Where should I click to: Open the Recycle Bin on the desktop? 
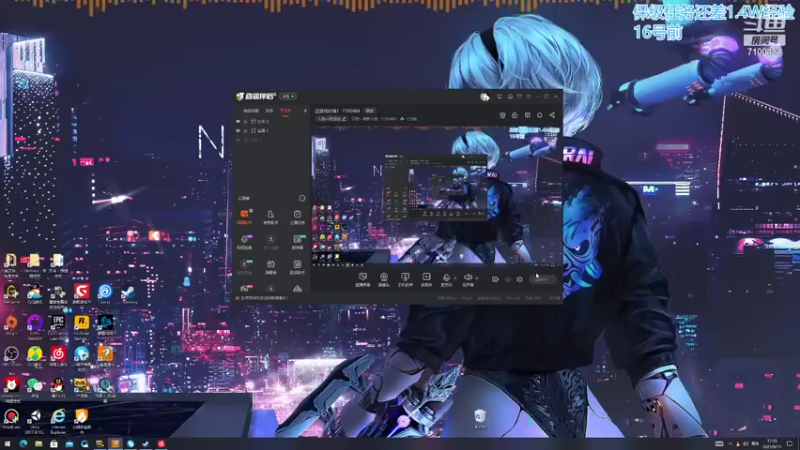pyautogui.click(x=480, y=417)
